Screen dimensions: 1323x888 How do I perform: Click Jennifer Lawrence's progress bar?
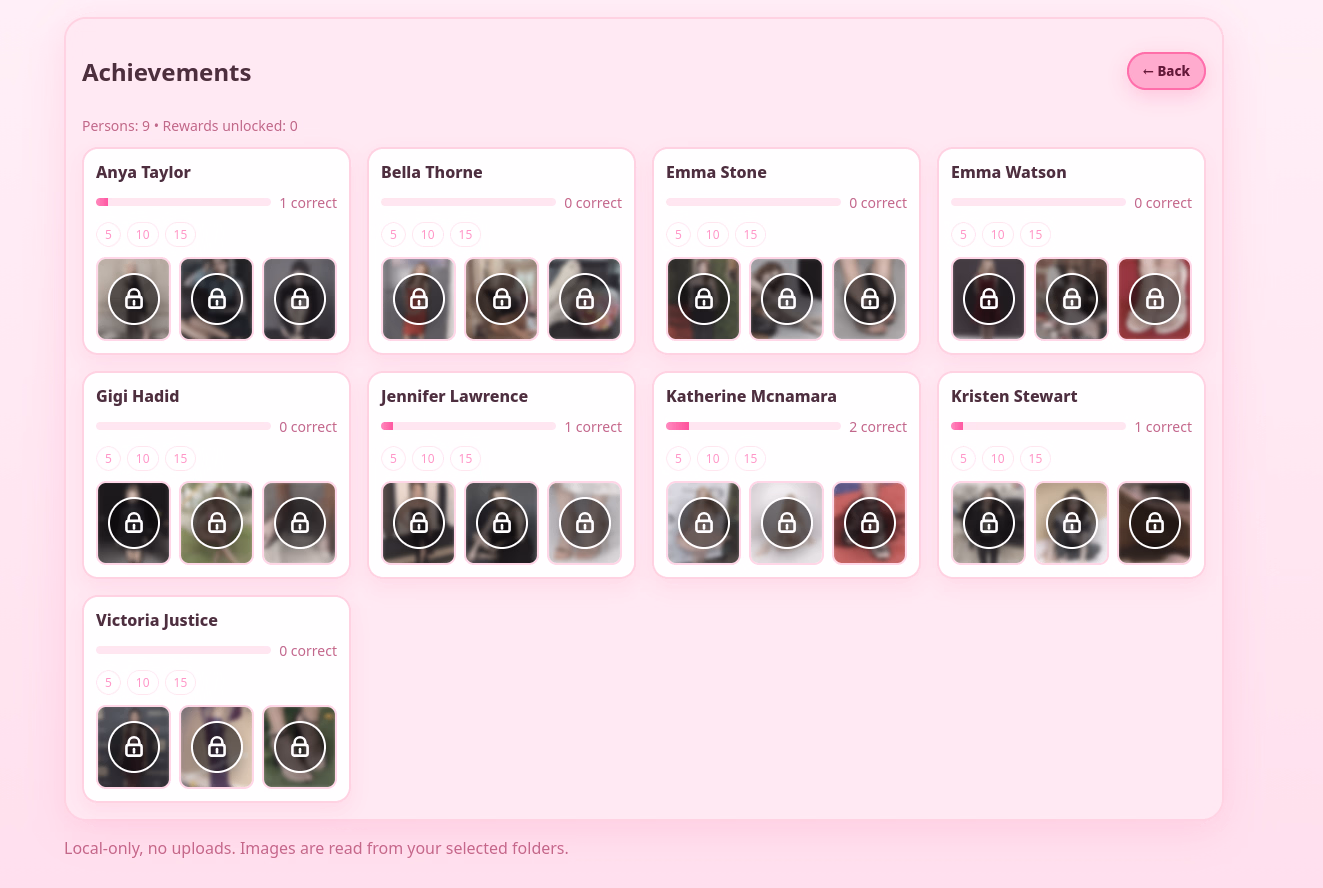pyautogui.click(x=468, y=426)
